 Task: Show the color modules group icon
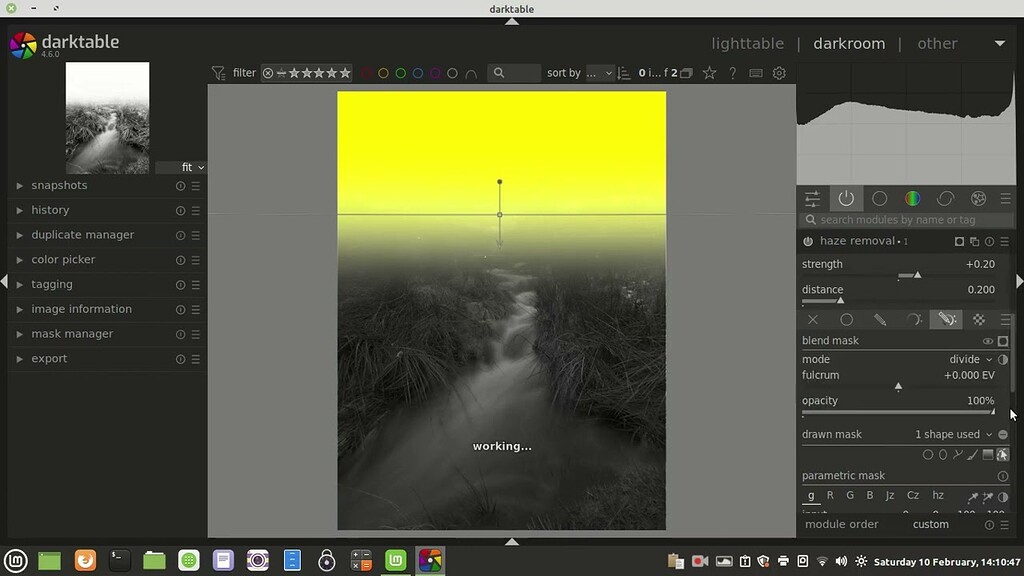click(912, 199)
